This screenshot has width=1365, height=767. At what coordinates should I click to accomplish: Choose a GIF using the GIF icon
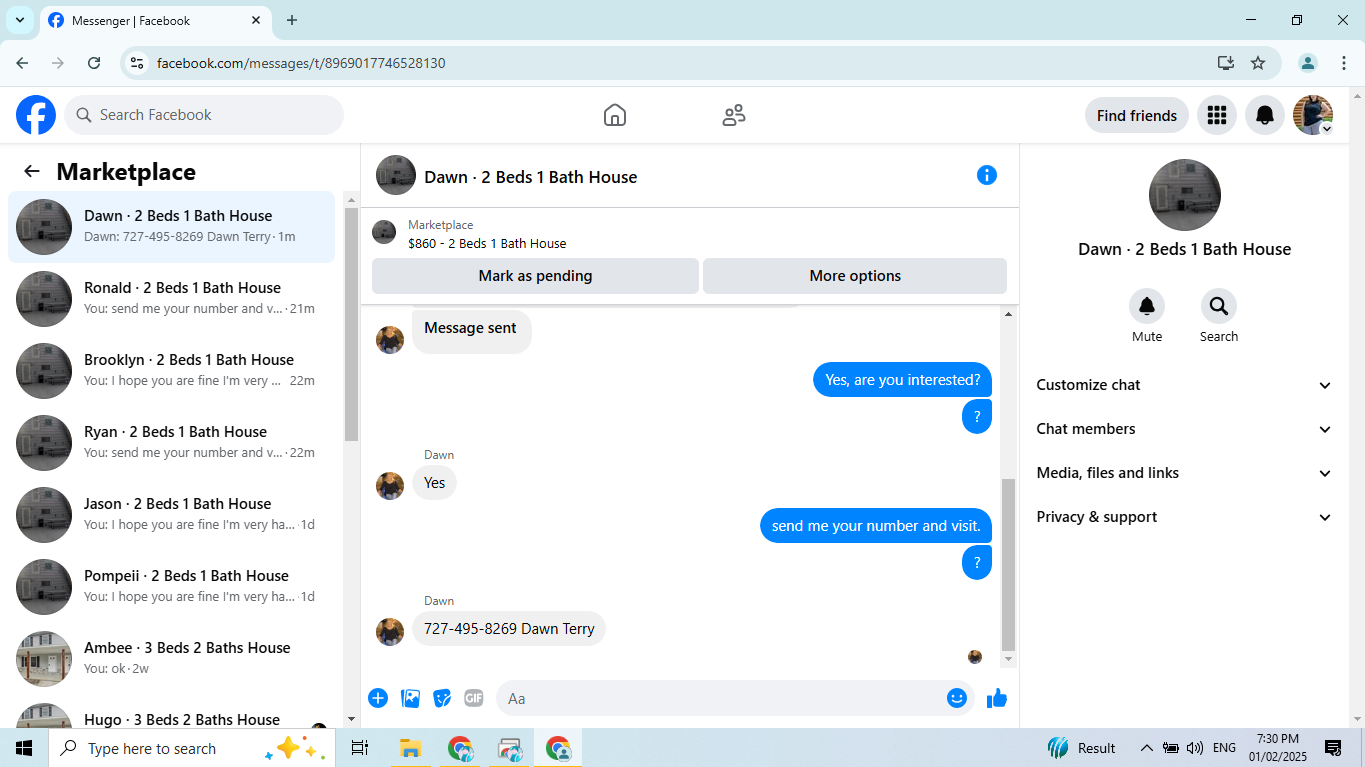[x=474, y=698]
